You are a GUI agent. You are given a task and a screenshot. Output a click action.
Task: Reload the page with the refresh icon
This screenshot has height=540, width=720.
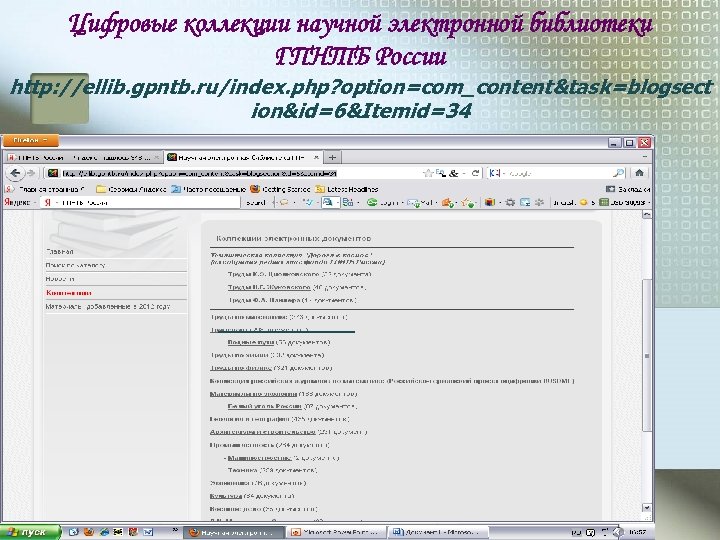[x=475, y=173]
